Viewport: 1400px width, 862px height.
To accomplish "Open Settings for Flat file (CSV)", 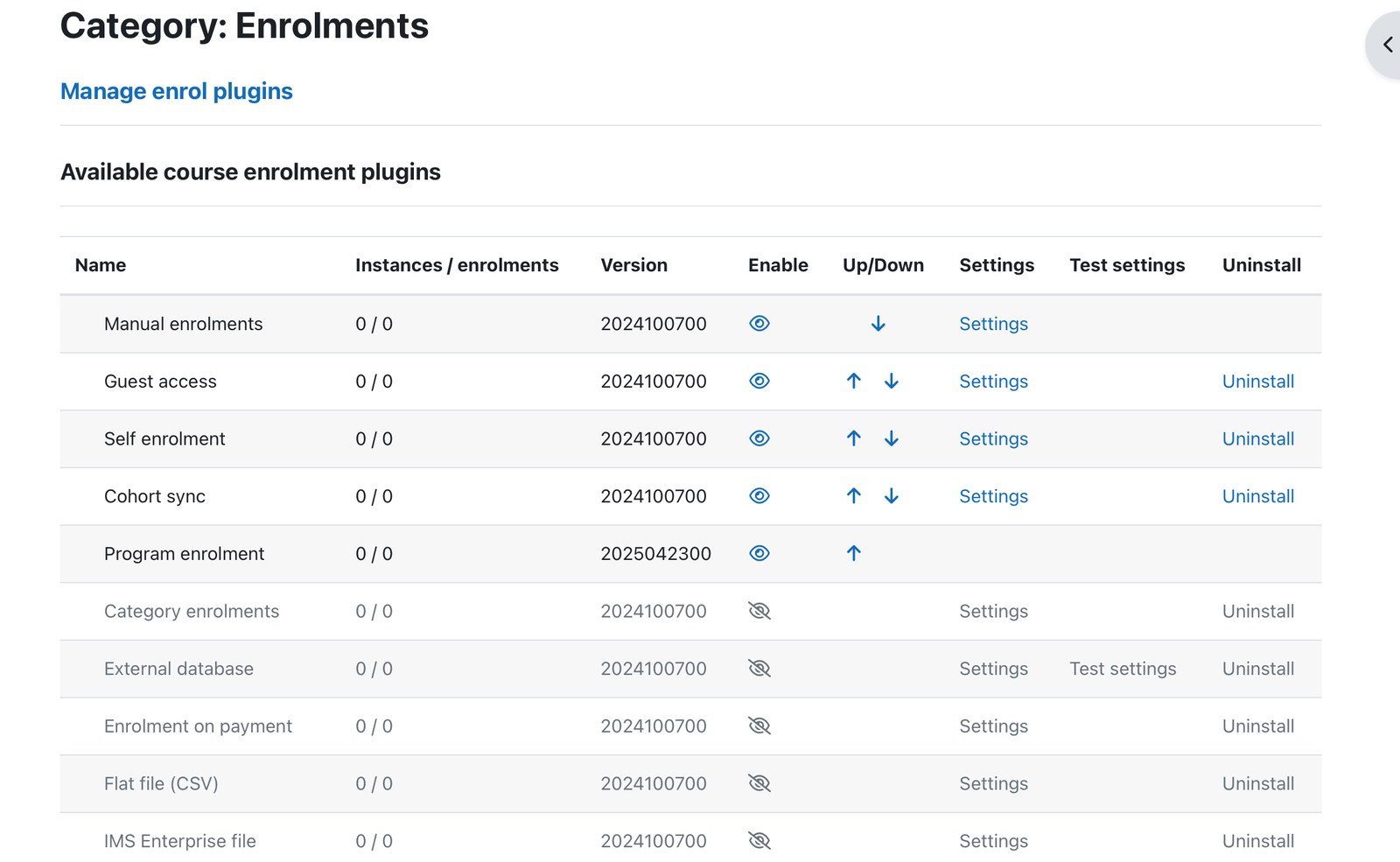I will 993,783.
